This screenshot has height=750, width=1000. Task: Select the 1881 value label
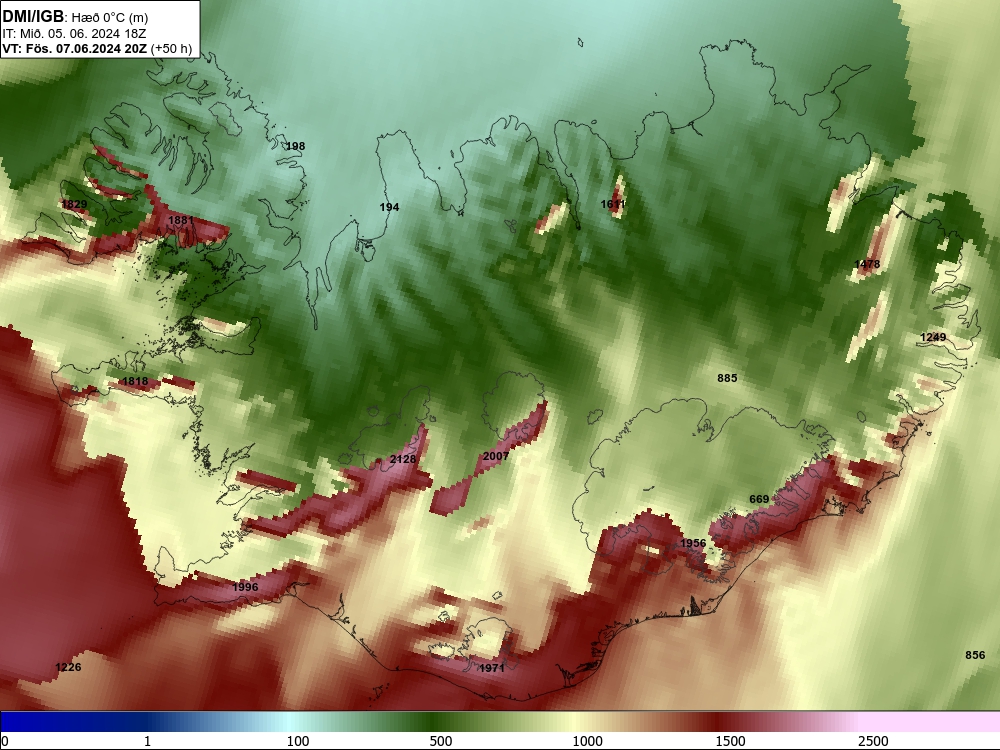[x=180, y=220]
